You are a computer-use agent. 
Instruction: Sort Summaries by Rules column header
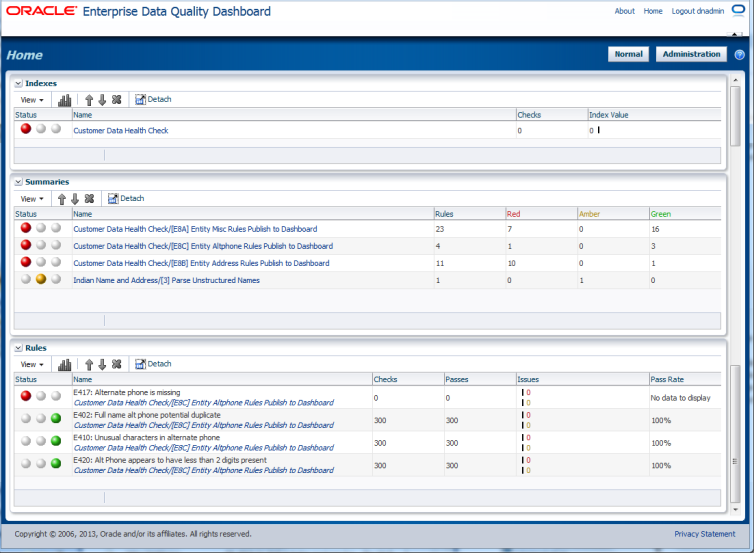tap(469, 214)
